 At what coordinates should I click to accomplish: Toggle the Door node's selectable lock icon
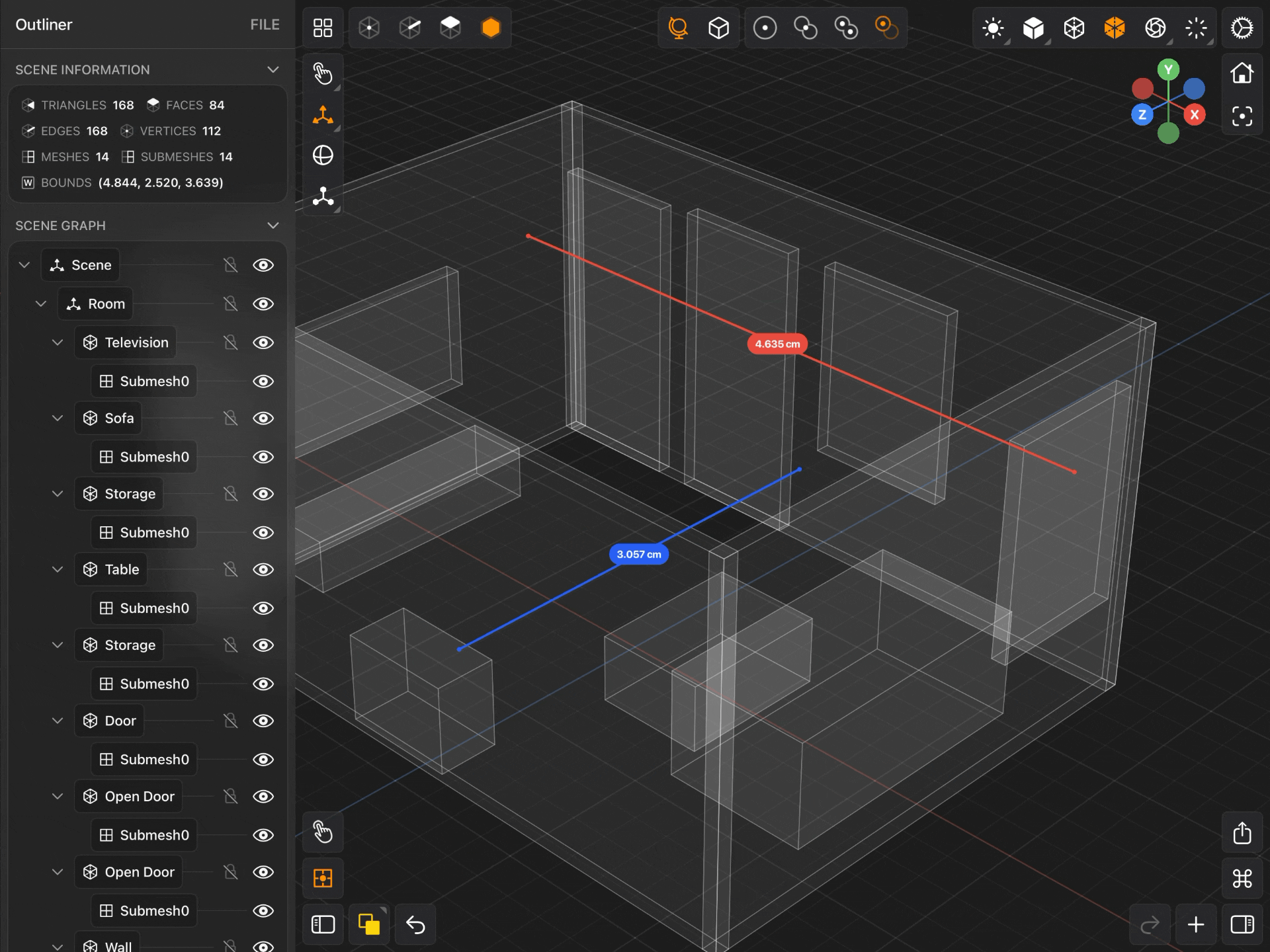pos(230,721)
